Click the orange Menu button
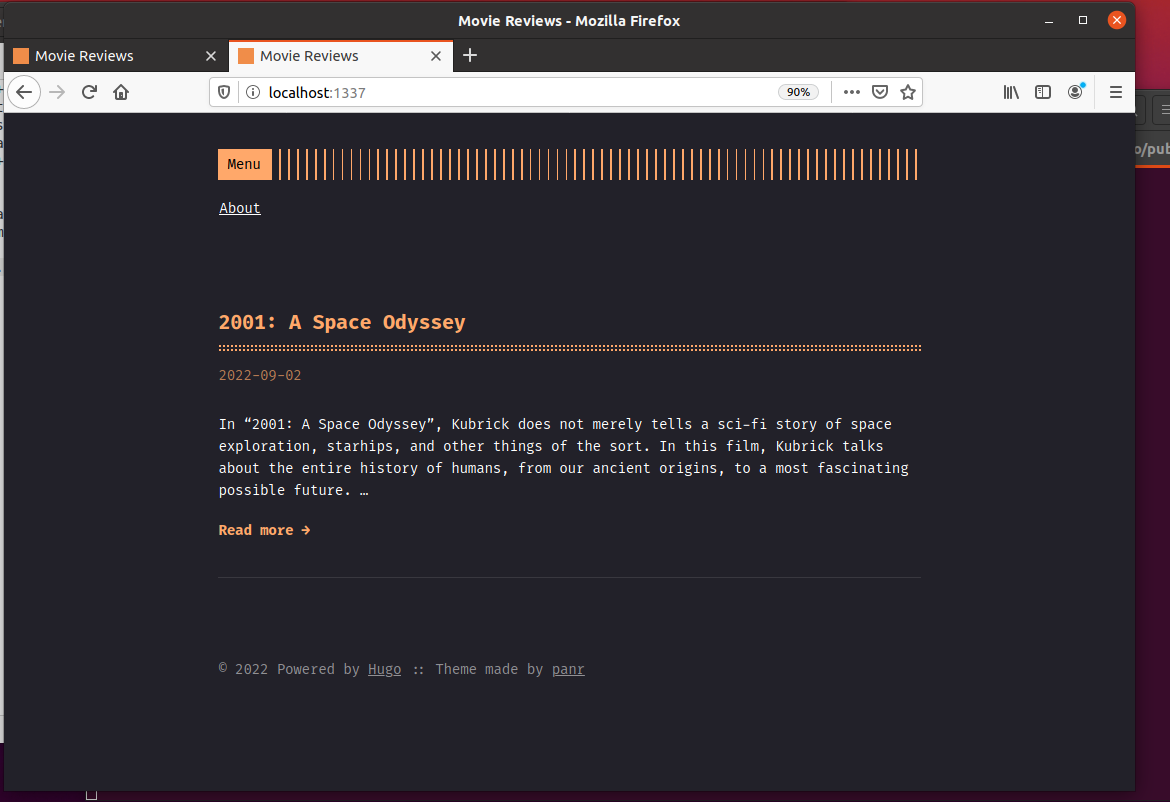The height and width of the screenshot is (802, 1170). point(244,164)
